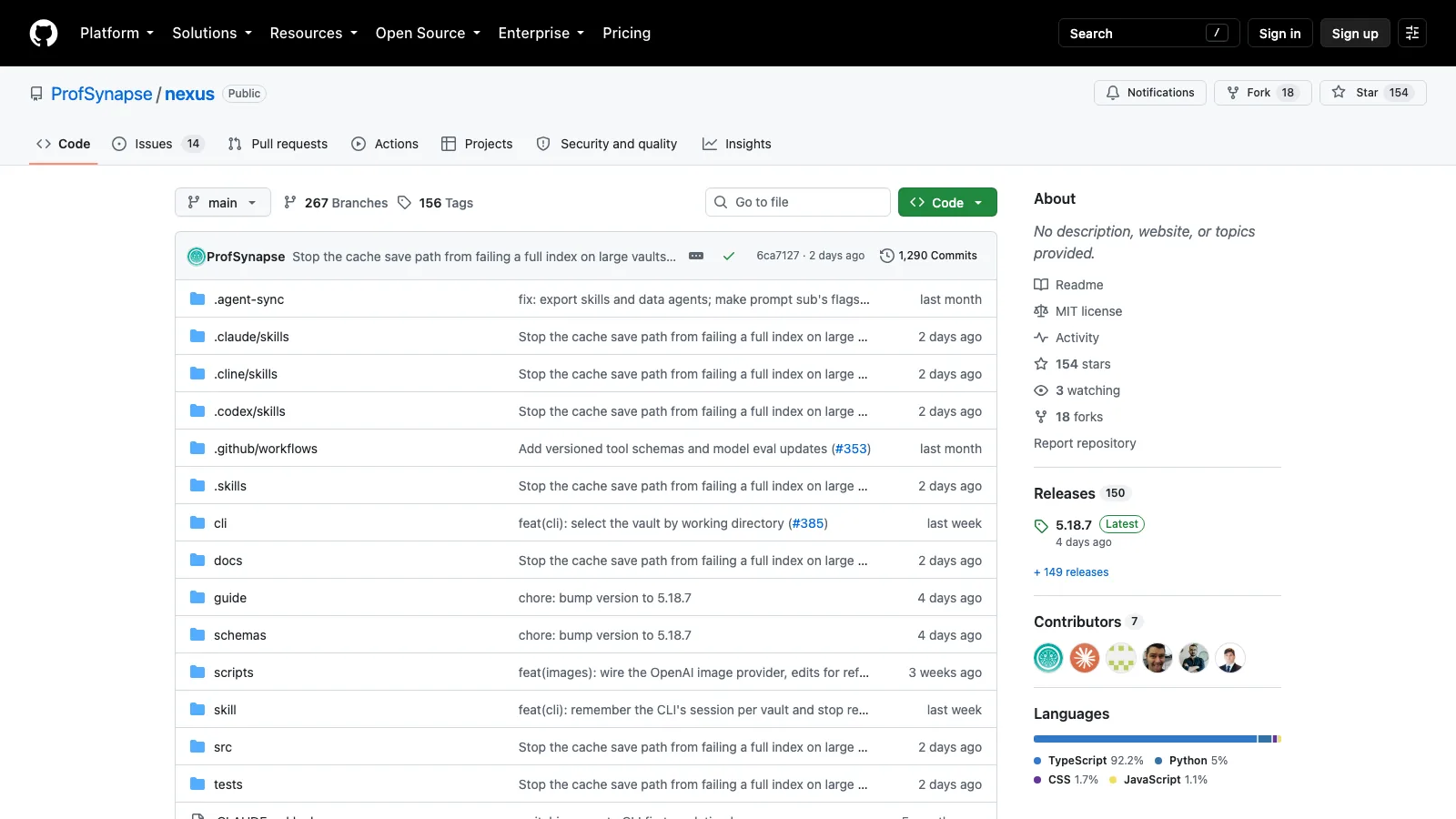Viewport: 1456px width, 819px height.
Task: Open the first teal contributor avatar
Action: tap(1048, 658)
